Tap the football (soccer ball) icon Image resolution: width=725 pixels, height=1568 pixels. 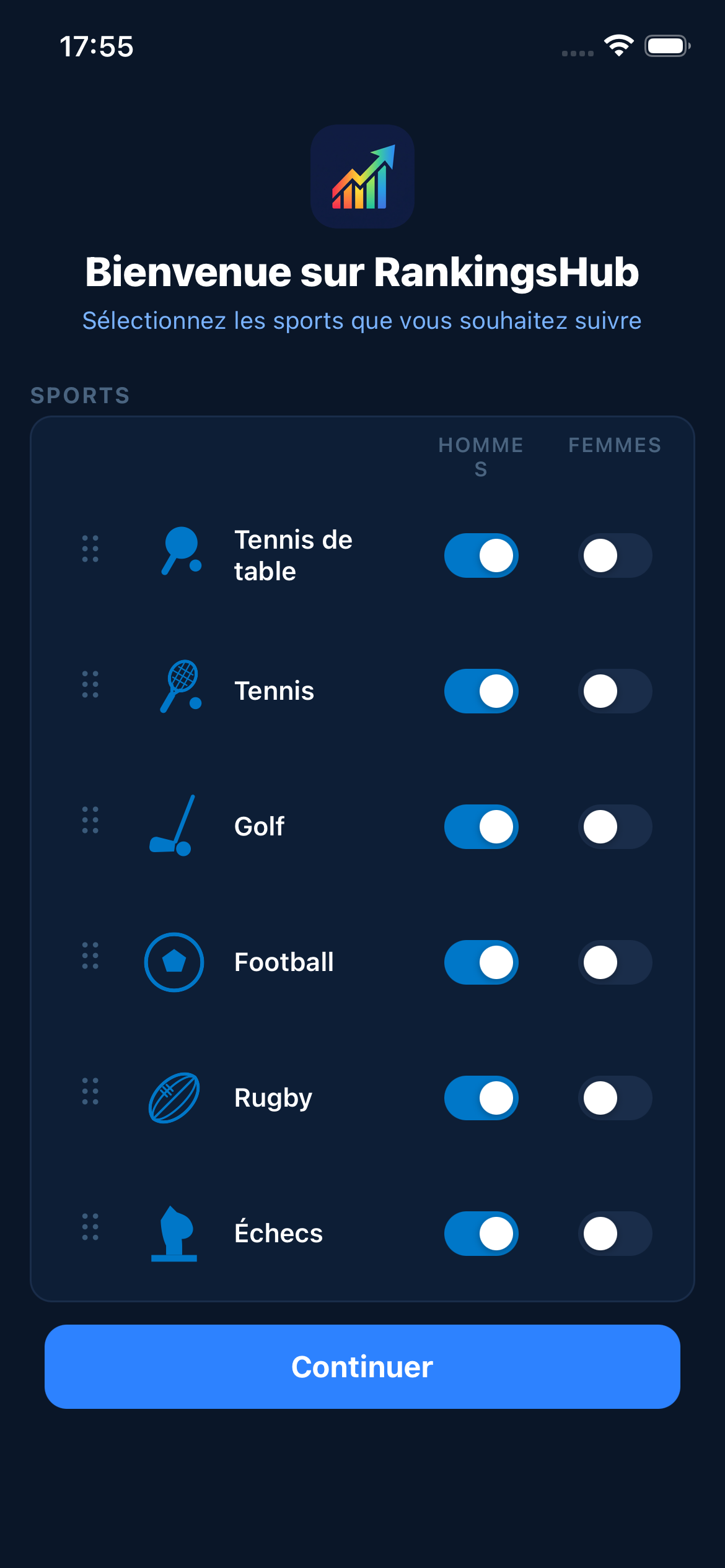(x=174, y=962)
